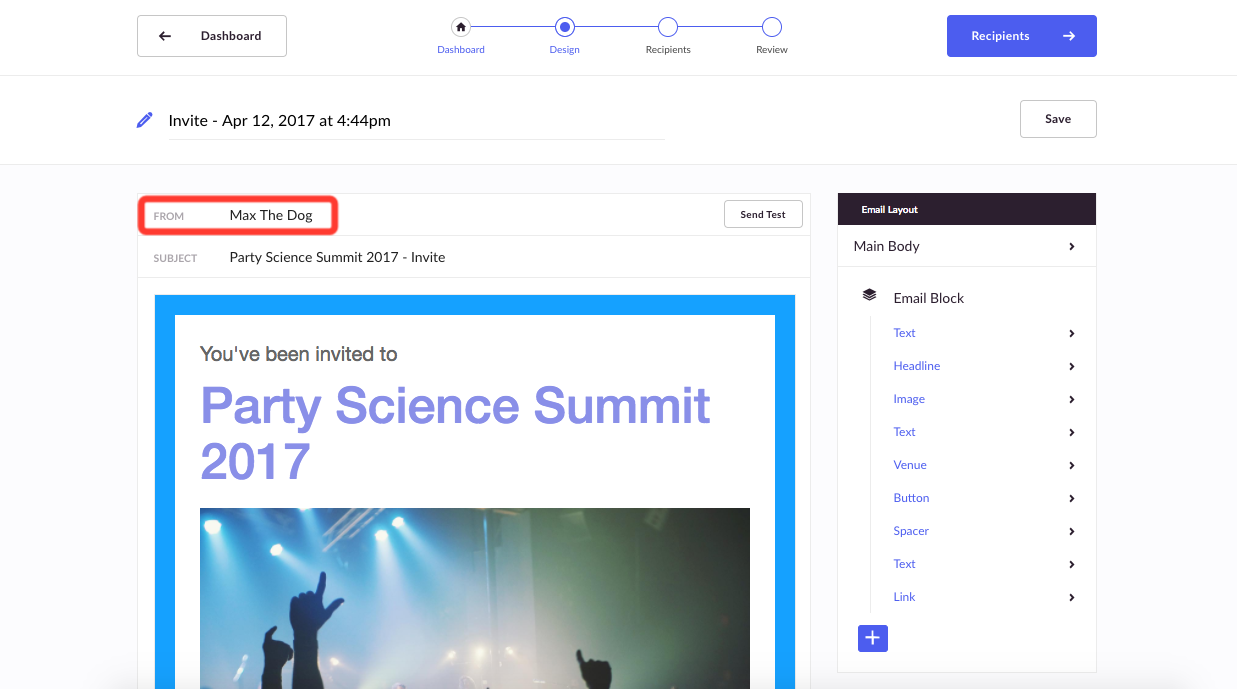Click the layers icon next to Email Block
This screenshot has width=1237, height=689.
pos(869,296)
